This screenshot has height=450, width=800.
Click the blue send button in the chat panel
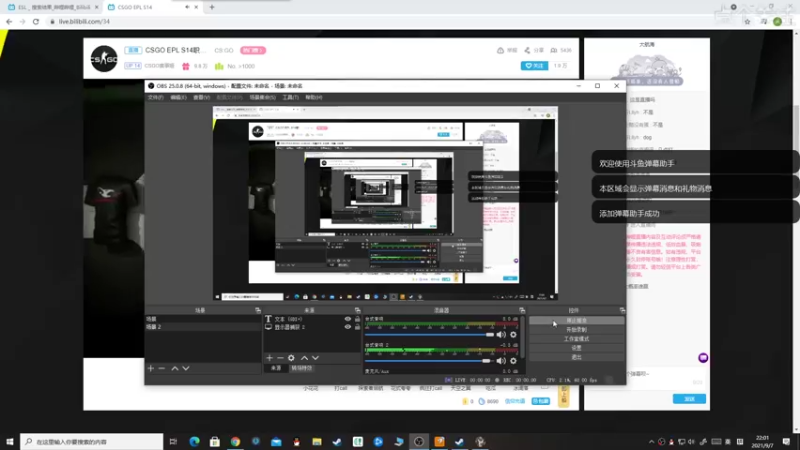(689, 399)
